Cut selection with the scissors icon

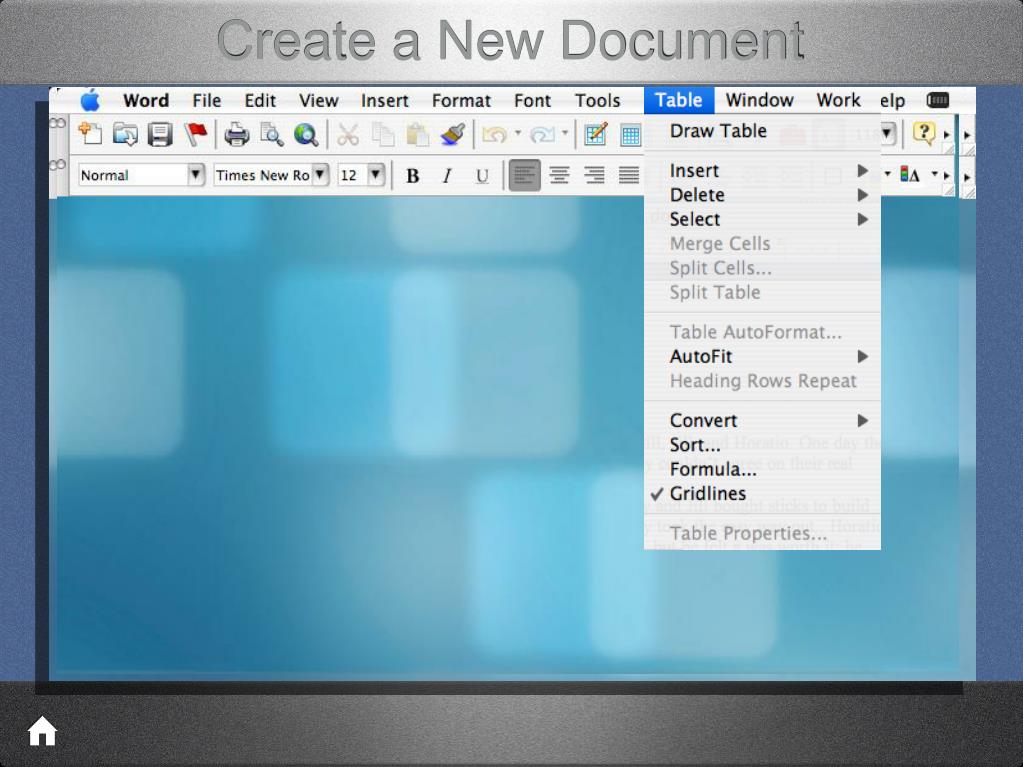click(348, 134)
